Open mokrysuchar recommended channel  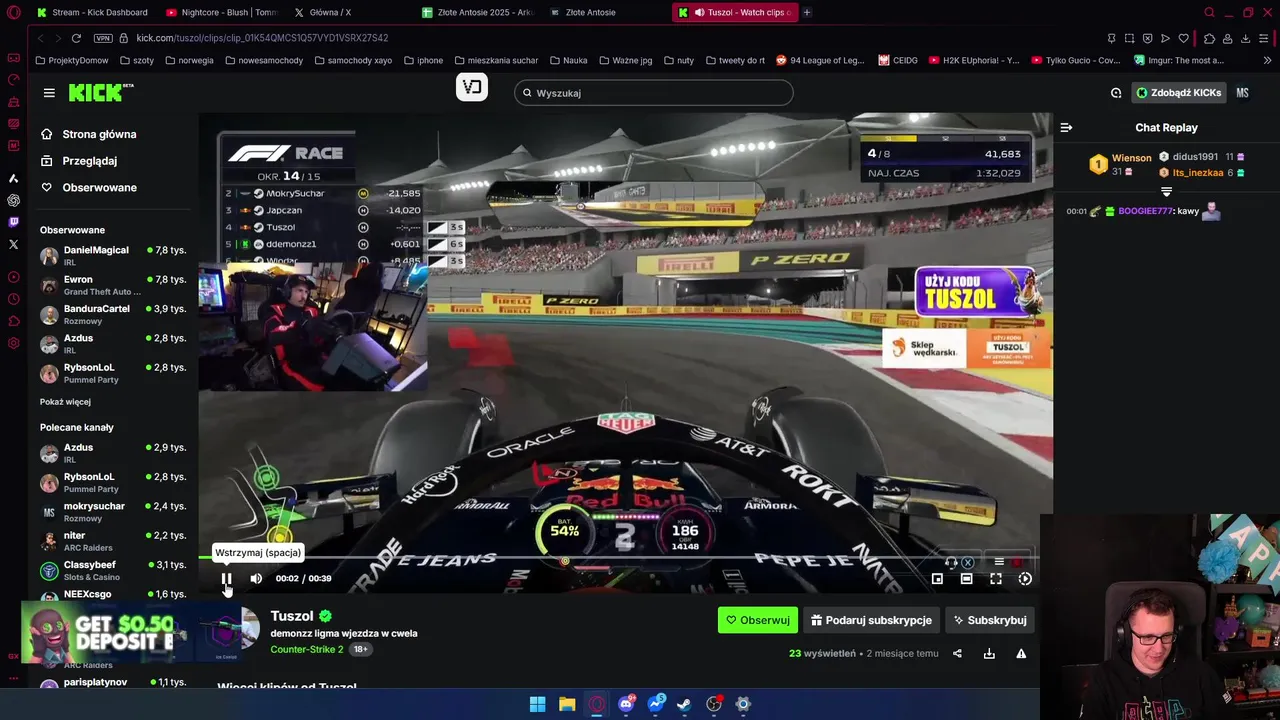(x=112, y=511)
